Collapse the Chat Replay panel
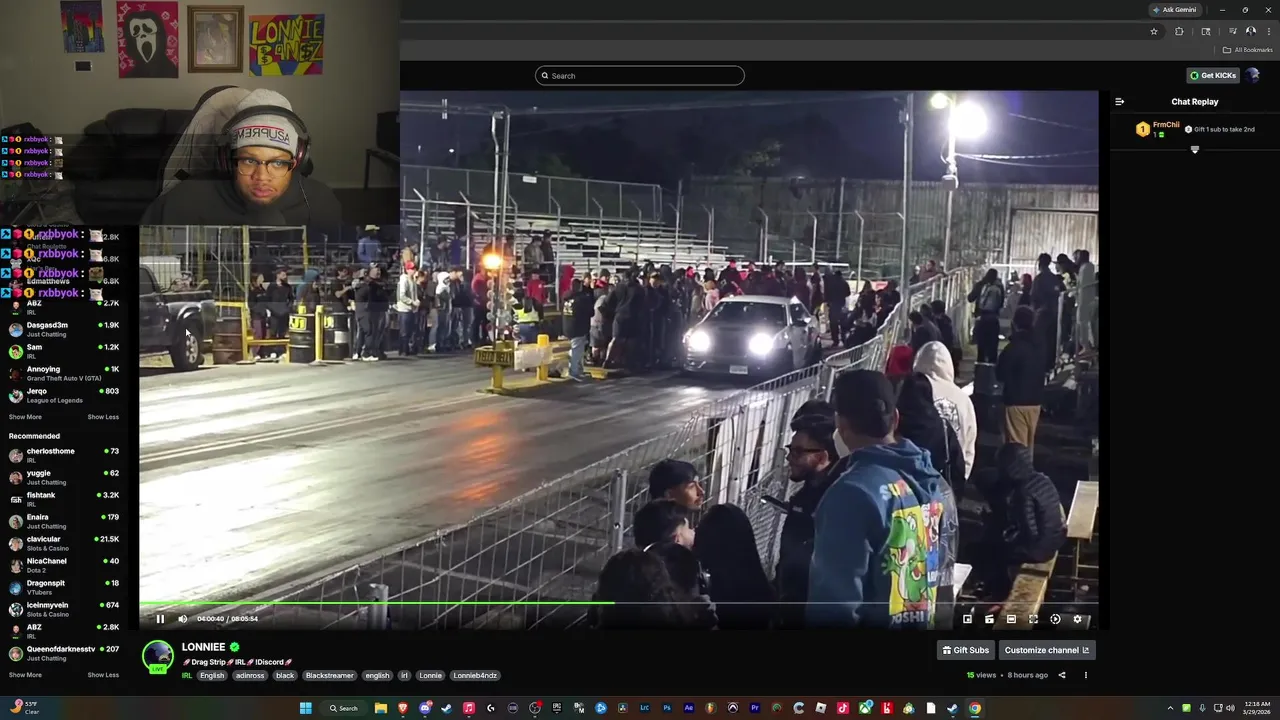 pyautogui.click(x=1119, y=101)
